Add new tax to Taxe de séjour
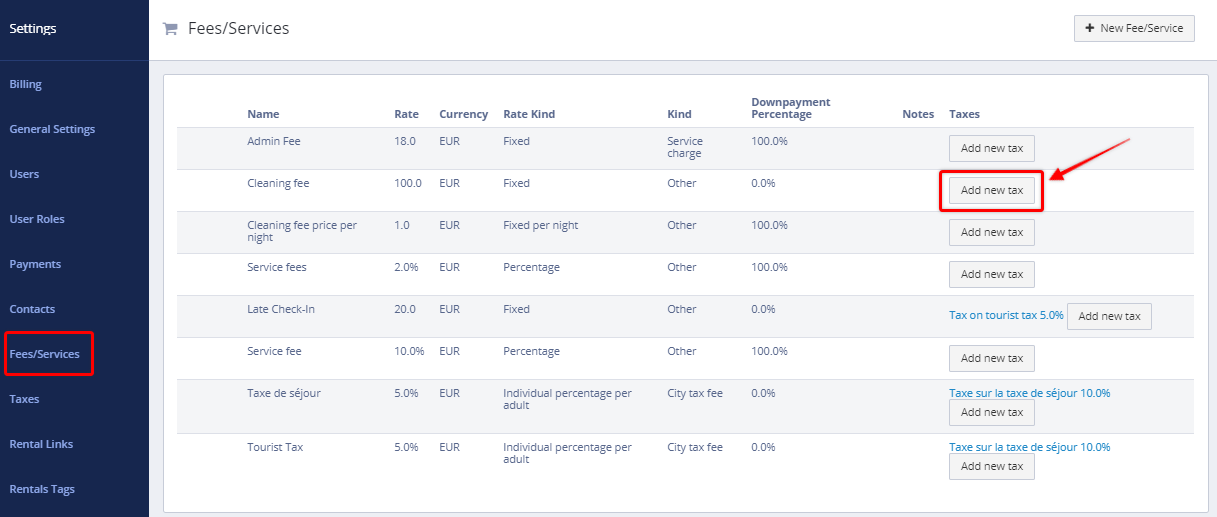The height and width of the screenshot is (517, 1217). click(991, 412)
